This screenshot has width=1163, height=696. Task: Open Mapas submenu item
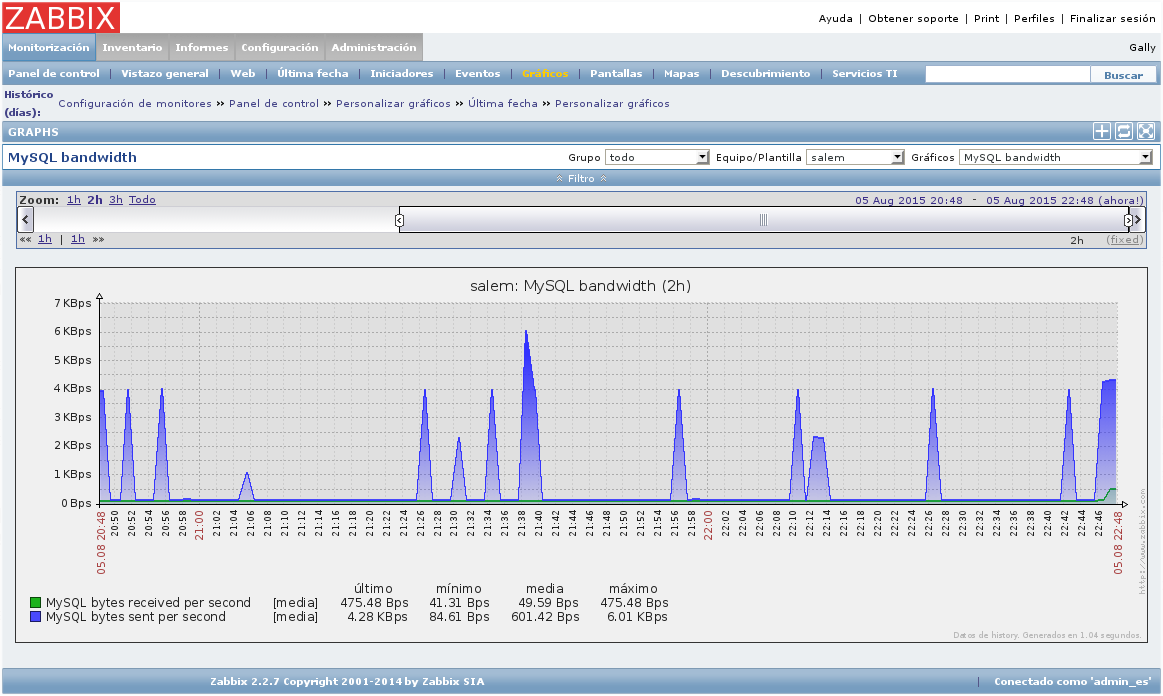682,73
